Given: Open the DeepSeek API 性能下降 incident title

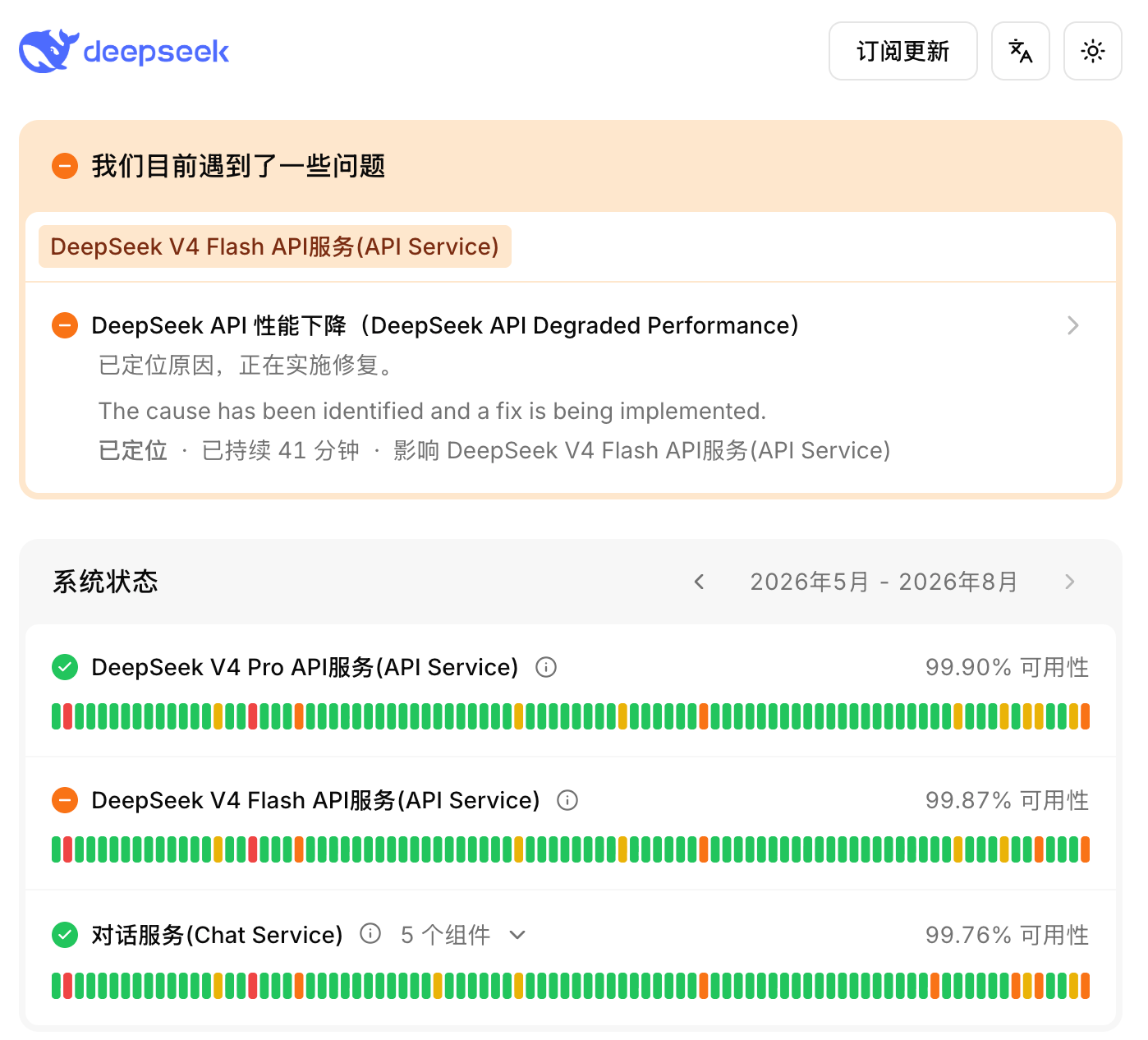Looking at the screenshot, I should tap(445, 325).
